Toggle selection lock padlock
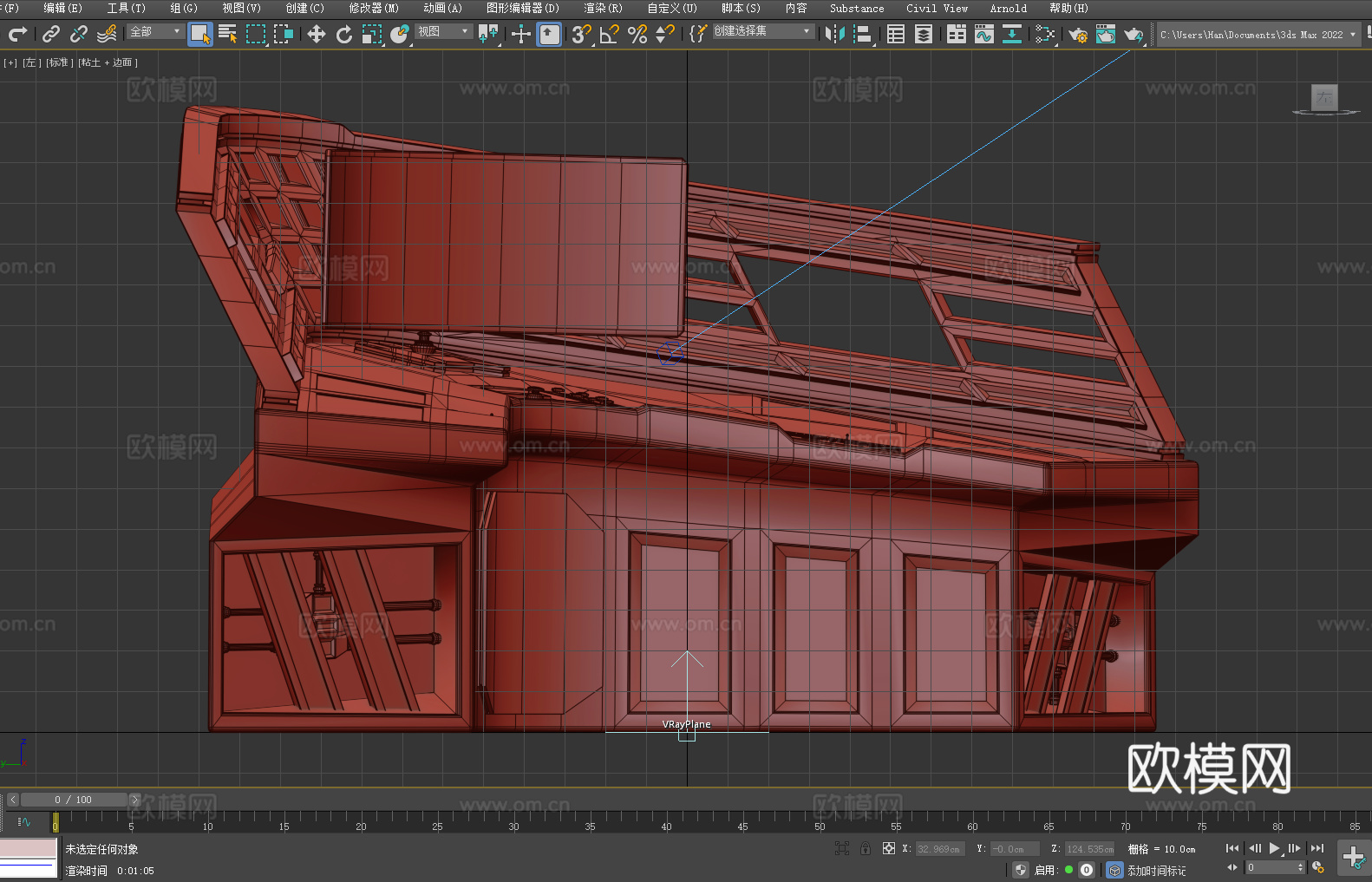The height and width of the screenshot is (882, 1372). (x=865, y=848)
